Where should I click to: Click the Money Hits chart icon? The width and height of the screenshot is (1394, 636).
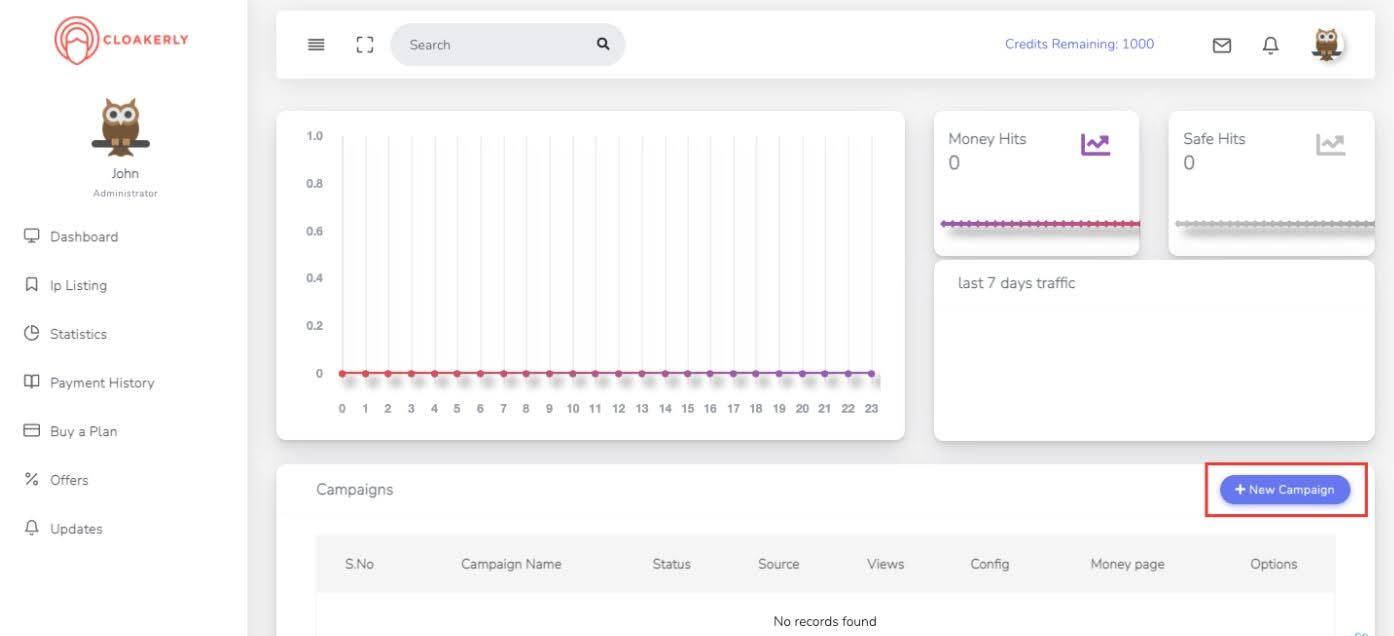(x=1095, y=145)
